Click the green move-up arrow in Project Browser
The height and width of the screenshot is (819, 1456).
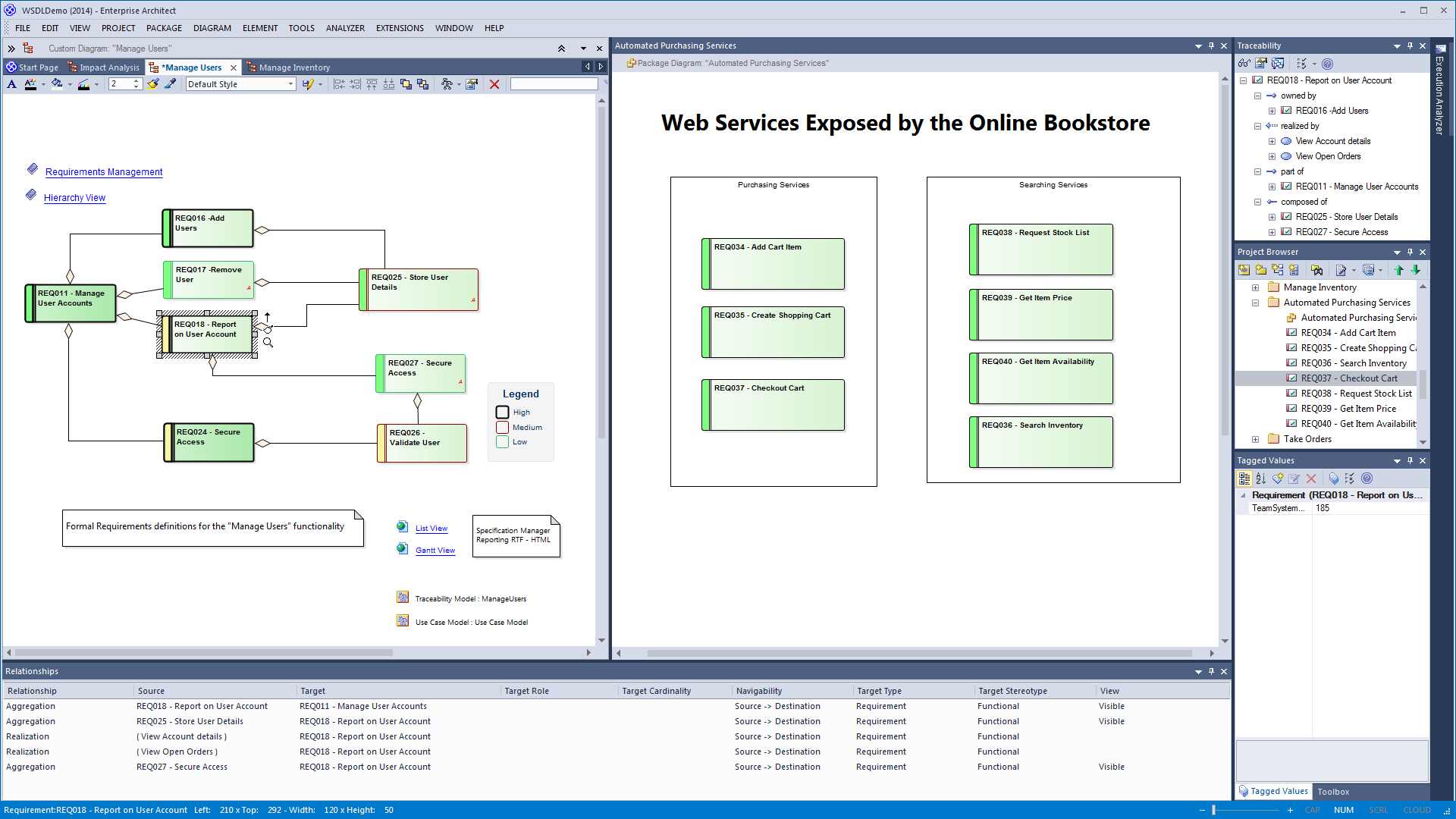point(1399,270)
